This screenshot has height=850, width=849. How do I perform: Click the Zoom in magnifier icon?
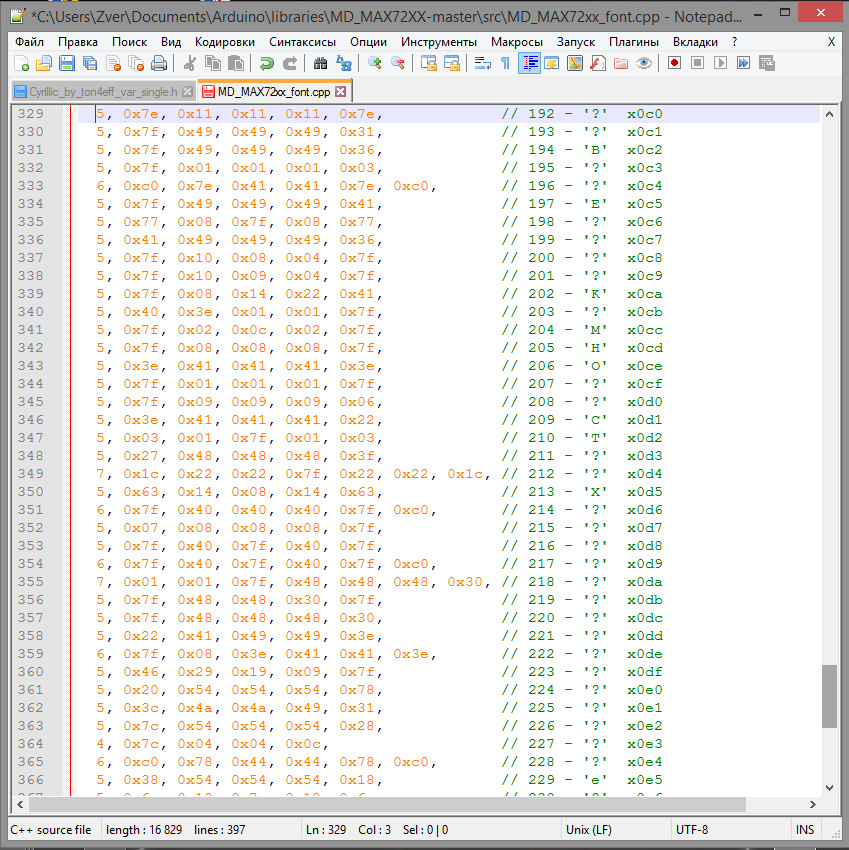coord(375,63)
